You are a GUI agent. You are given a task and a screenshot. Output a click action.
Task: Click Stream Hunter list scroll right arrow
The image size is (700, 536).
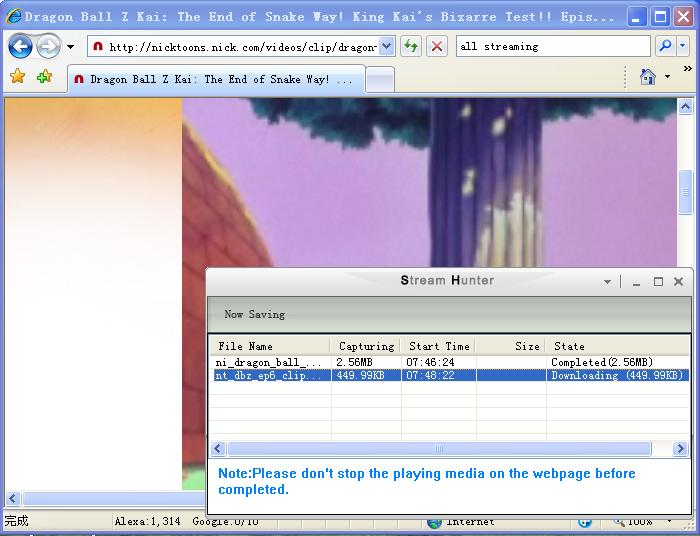click(680, 449)
